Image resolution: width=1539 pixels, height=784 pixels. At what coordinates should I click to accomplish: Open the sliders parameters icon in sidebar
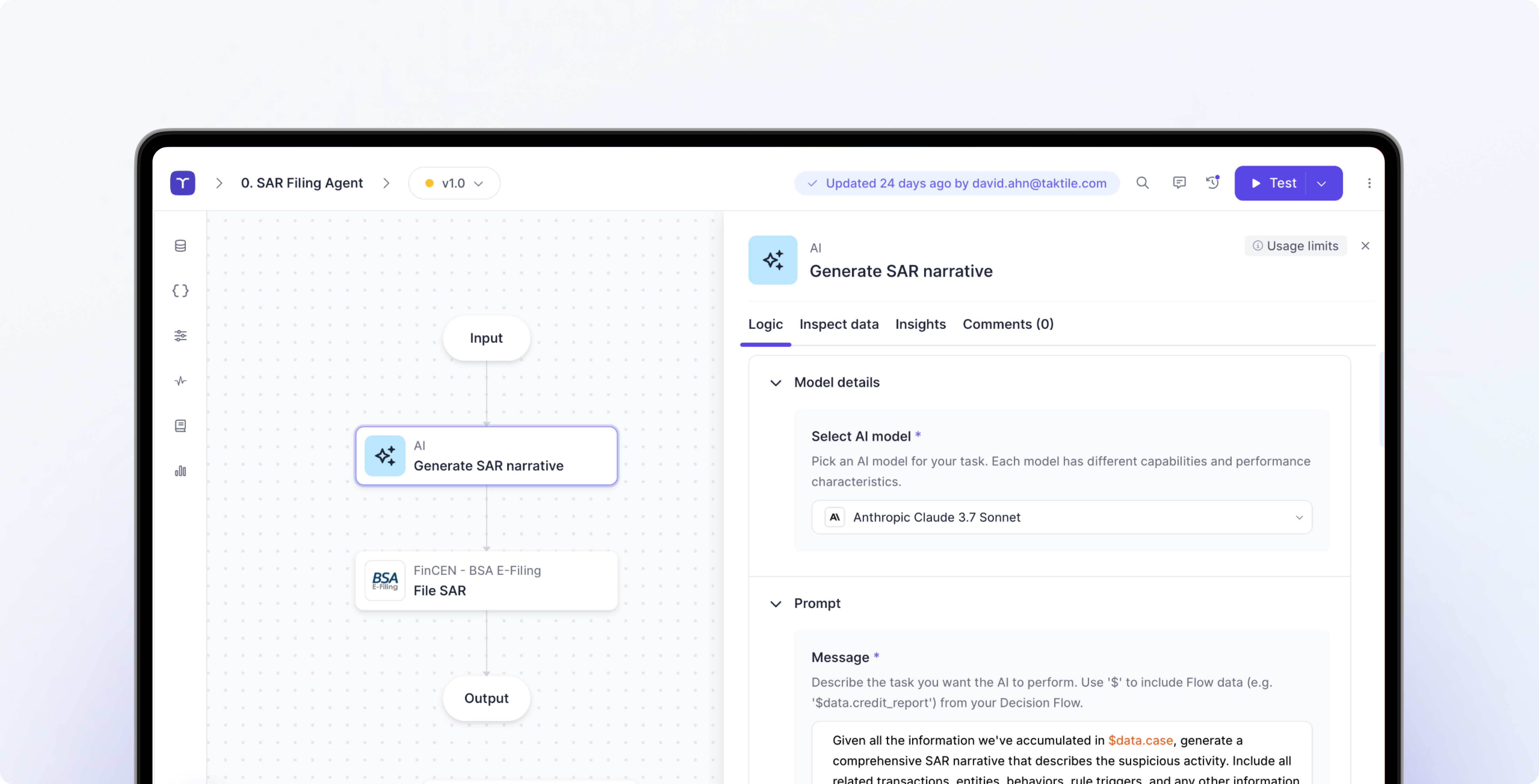tap(180, 336)
